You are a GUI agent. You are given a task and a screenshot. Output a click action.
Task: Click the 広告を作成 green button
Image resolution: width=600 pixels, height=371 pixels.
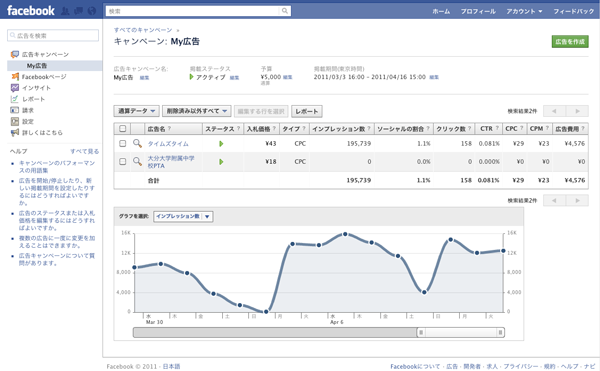pos(570,42)
